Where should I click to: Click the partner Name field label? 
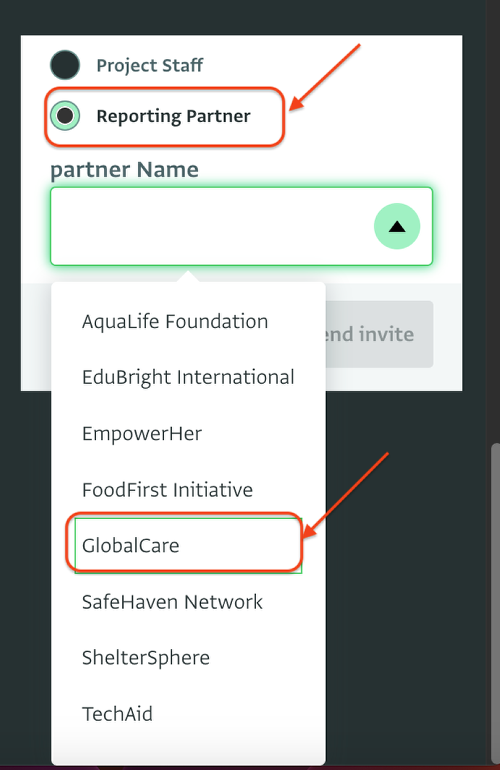[124, 169]
